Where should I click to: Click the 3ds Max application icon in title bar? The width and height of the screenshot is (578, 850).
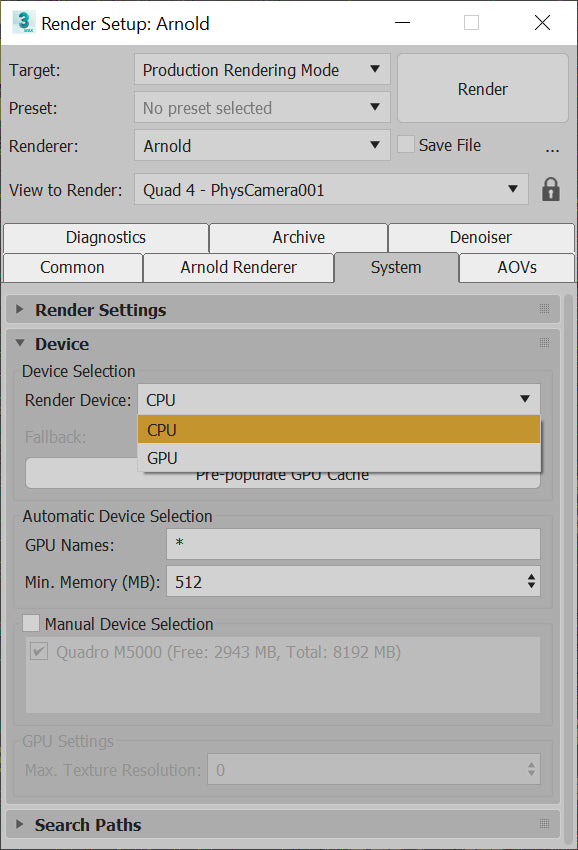tap(23, 22)
